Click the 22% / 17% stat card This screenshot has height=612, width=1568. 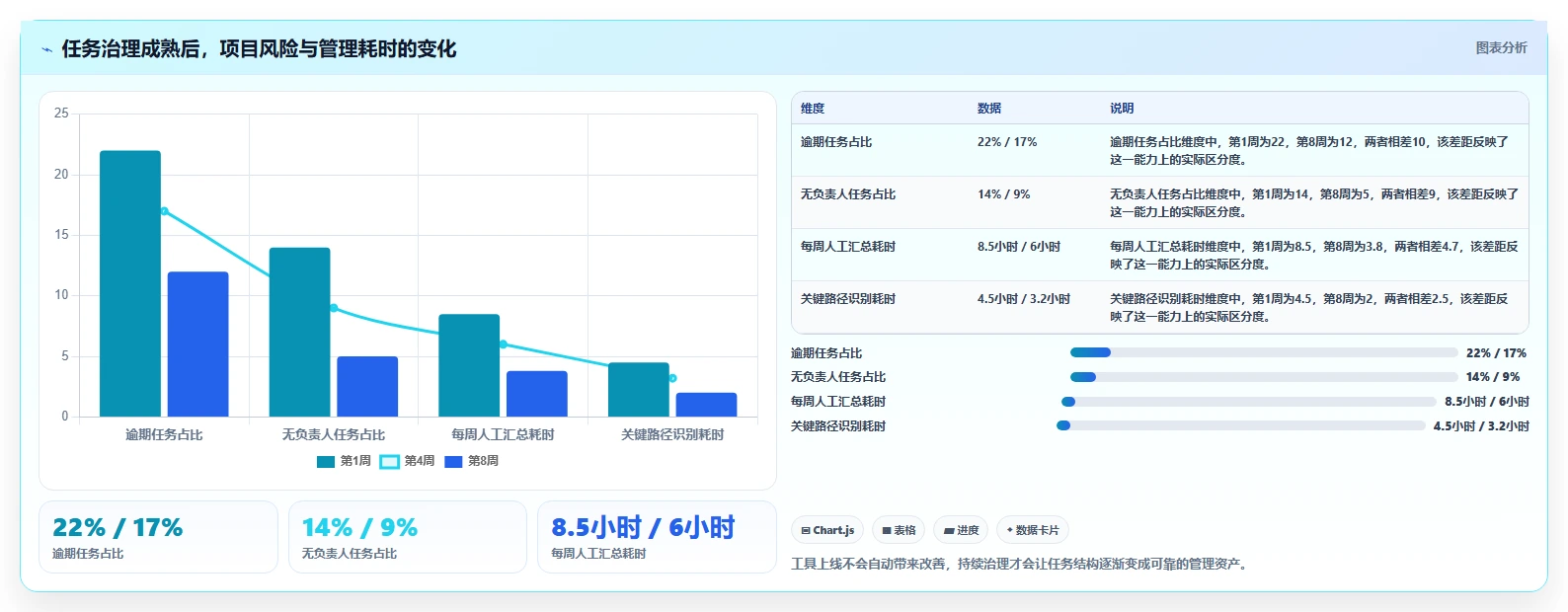[158, 537]
